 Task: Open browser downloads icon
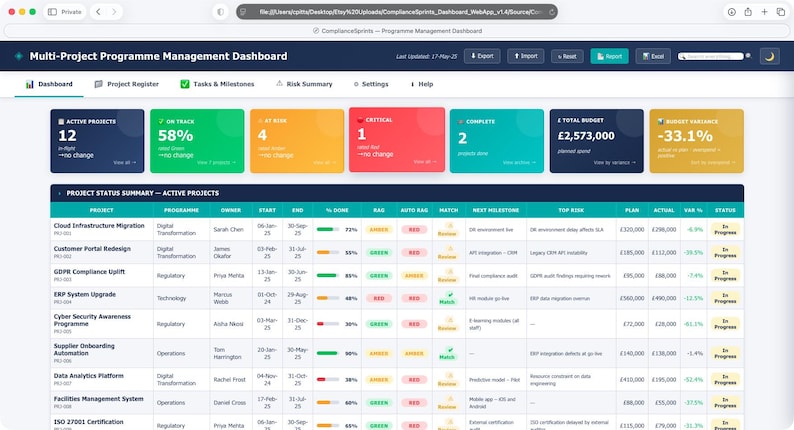click(x=732, y=12)
